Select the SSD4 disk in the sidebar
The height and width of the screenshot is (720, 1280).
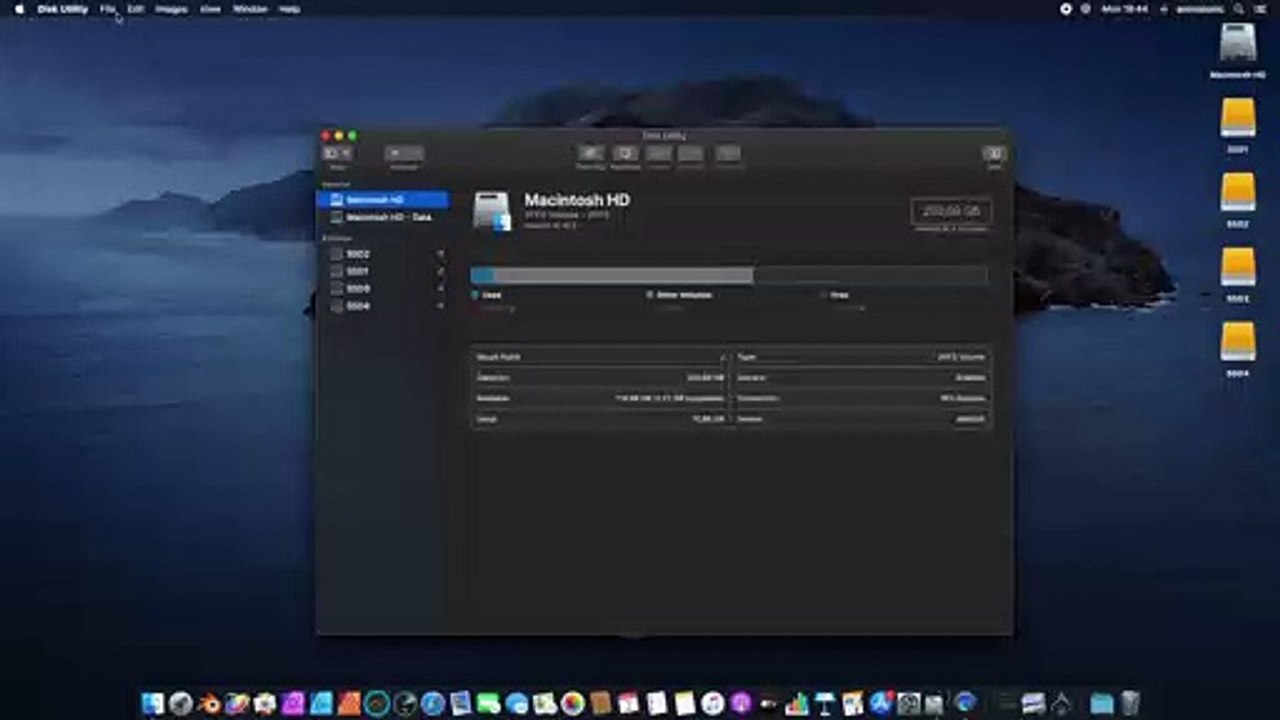(x=383, y=306)
